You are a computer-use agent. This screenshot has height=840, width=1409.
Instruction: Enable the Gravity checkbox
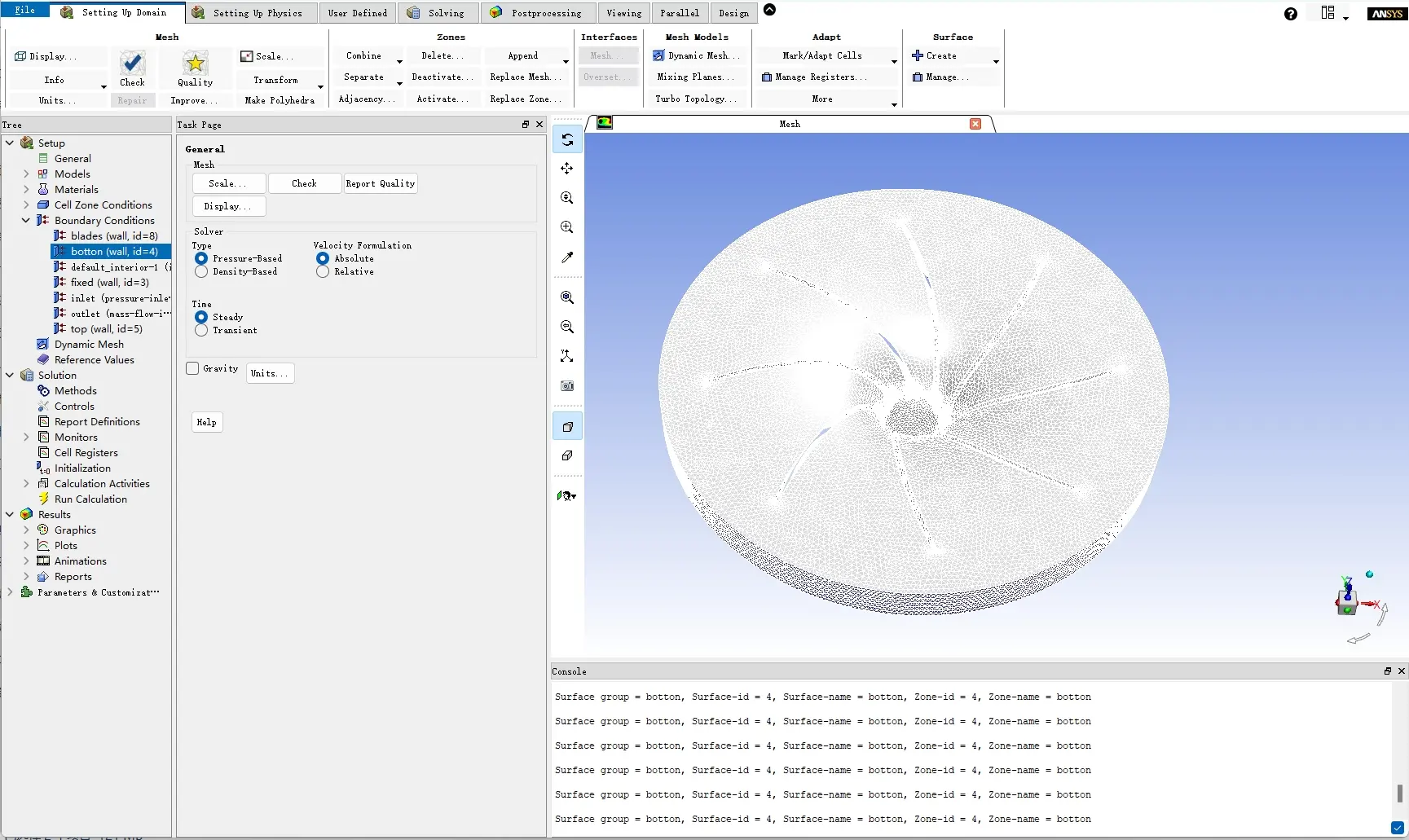192,368
